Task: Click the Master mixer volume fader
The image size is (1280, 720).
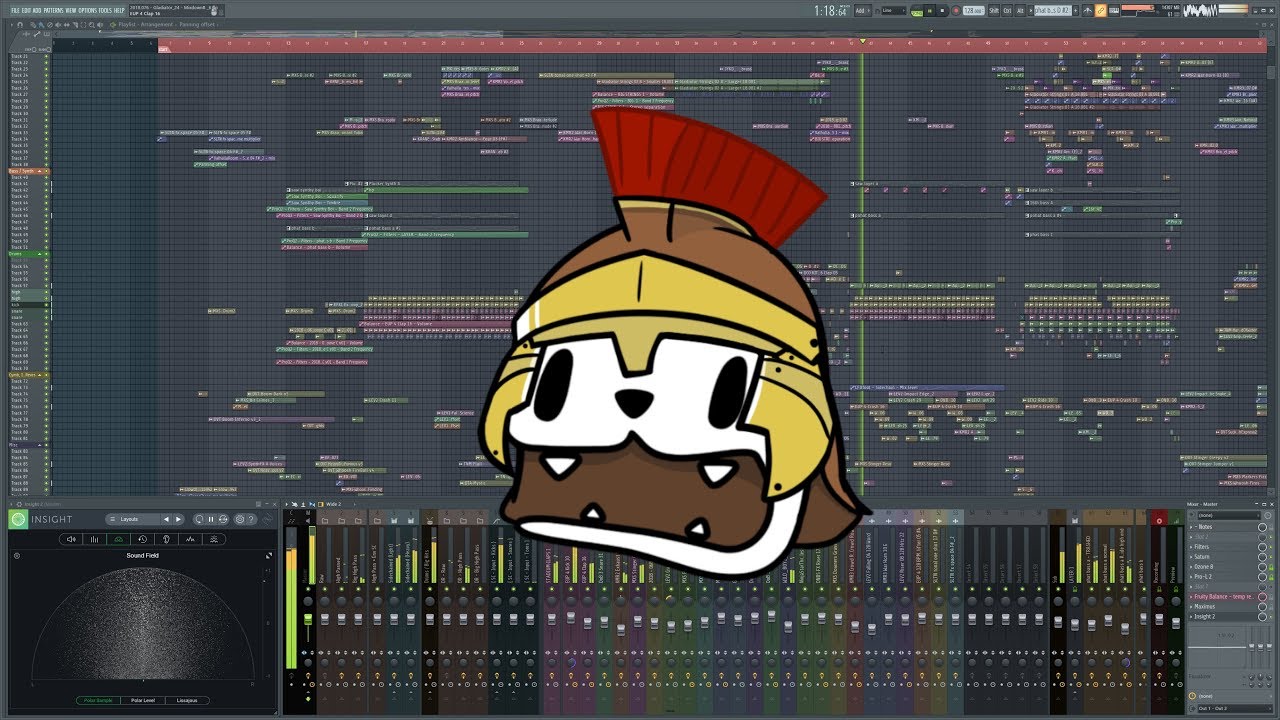Action: pos(308,619)
